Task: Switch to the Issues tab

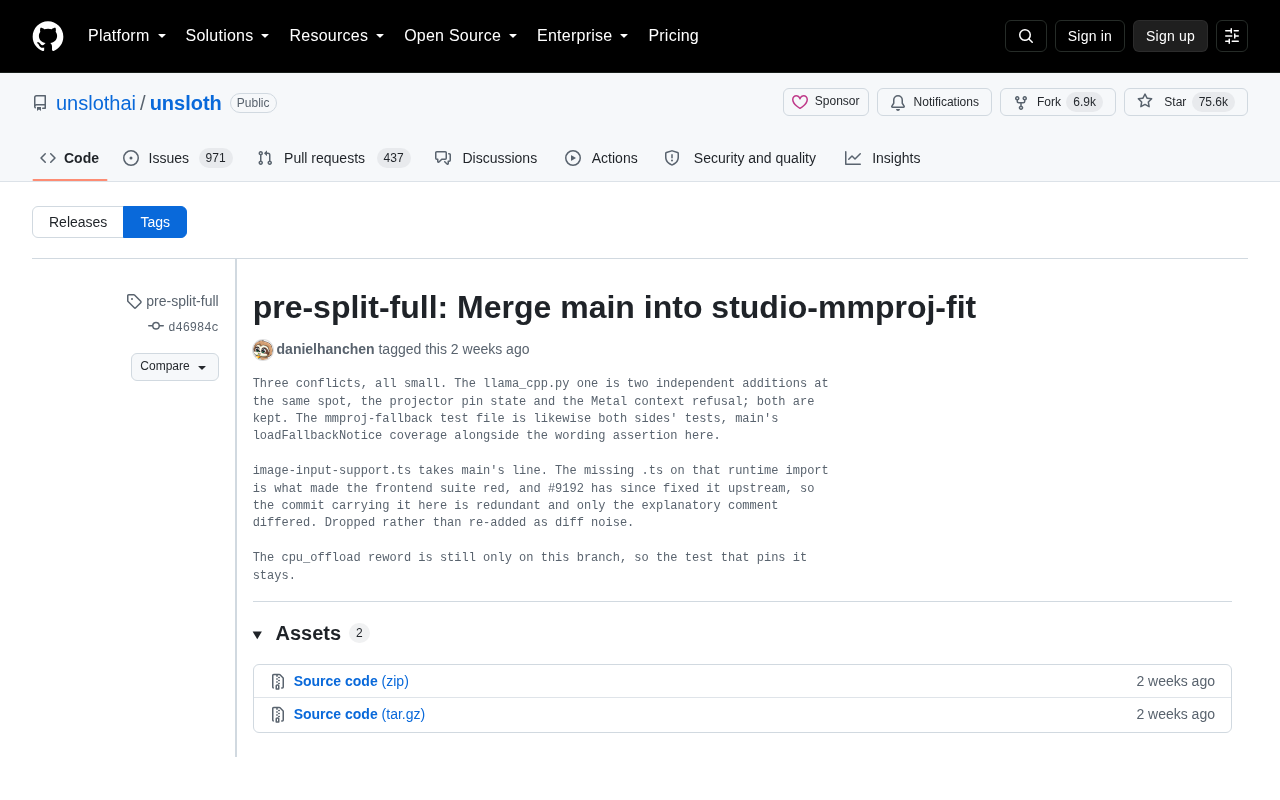Action: click(x=178, y=158)
